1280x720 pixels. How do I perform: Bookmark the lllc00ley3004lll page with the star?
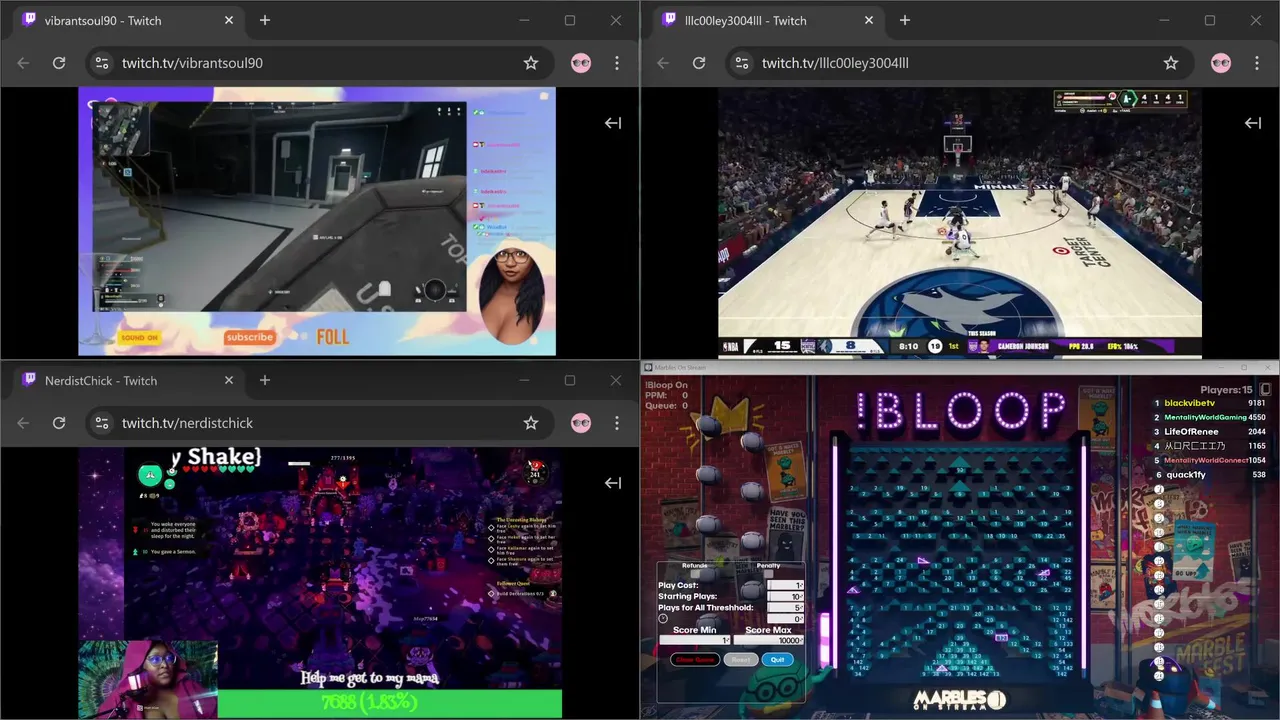pyautogui.click(x=1171, y=63)
